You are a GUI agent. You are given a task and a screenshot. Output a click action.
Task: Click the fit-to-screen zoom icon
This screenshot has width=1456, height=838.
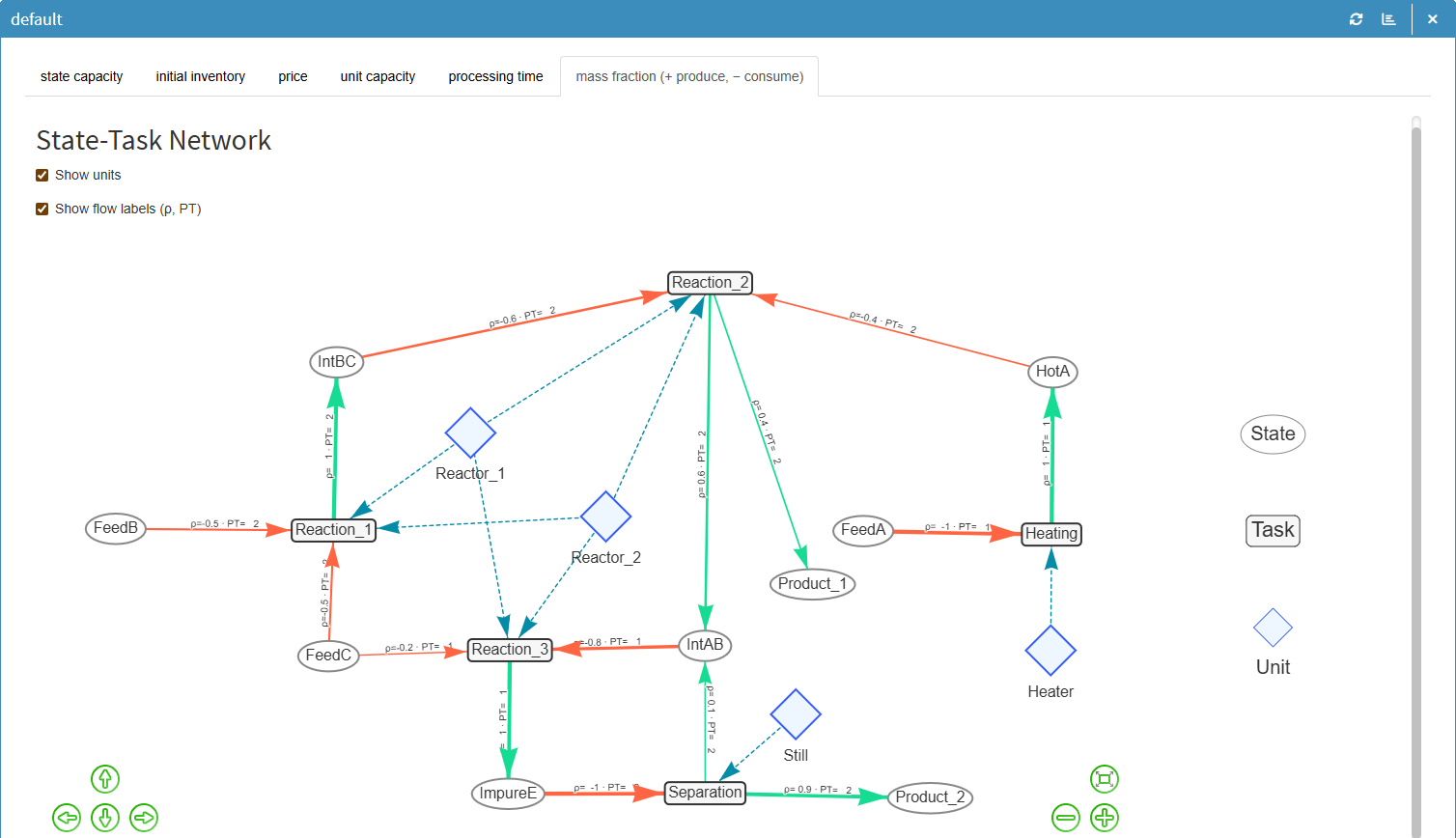[x=1104, y=778]
